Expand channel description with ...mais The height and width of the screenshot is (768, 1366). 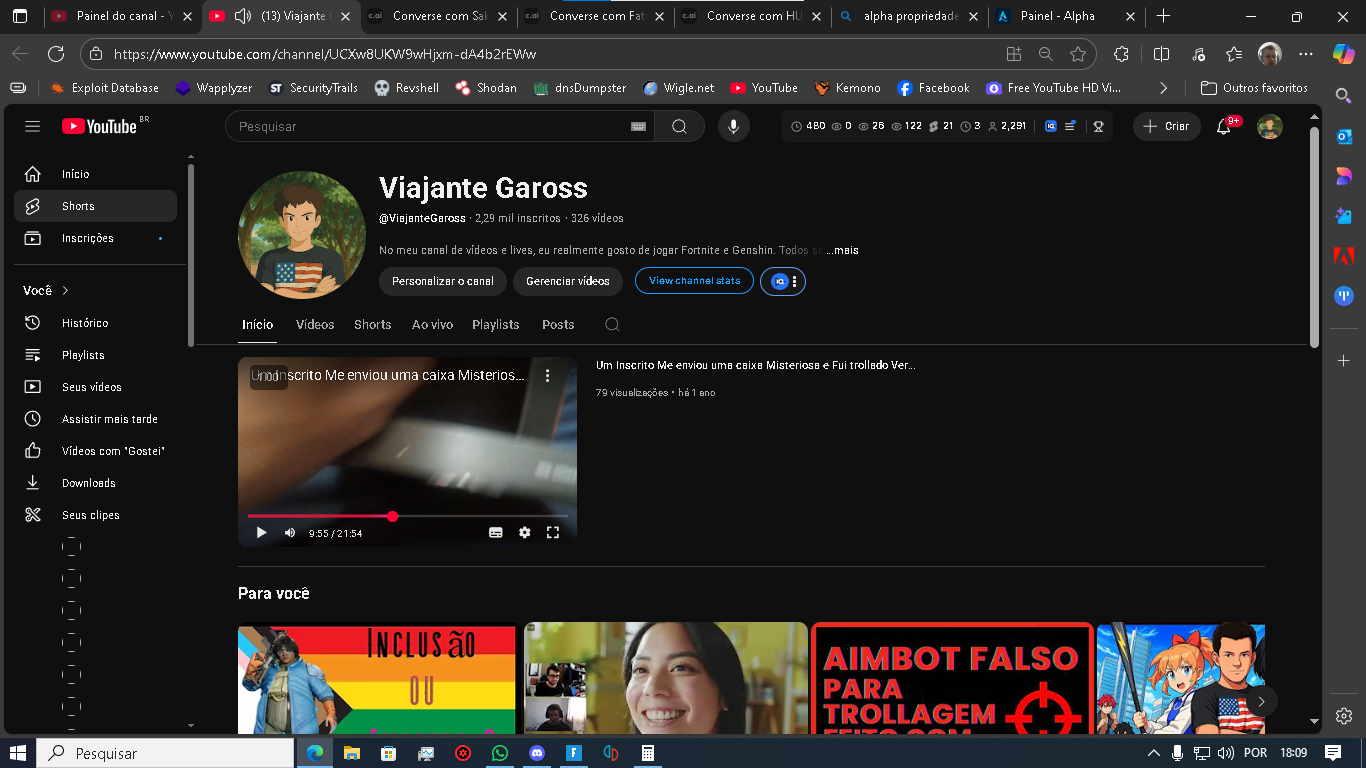coord(843,250)
